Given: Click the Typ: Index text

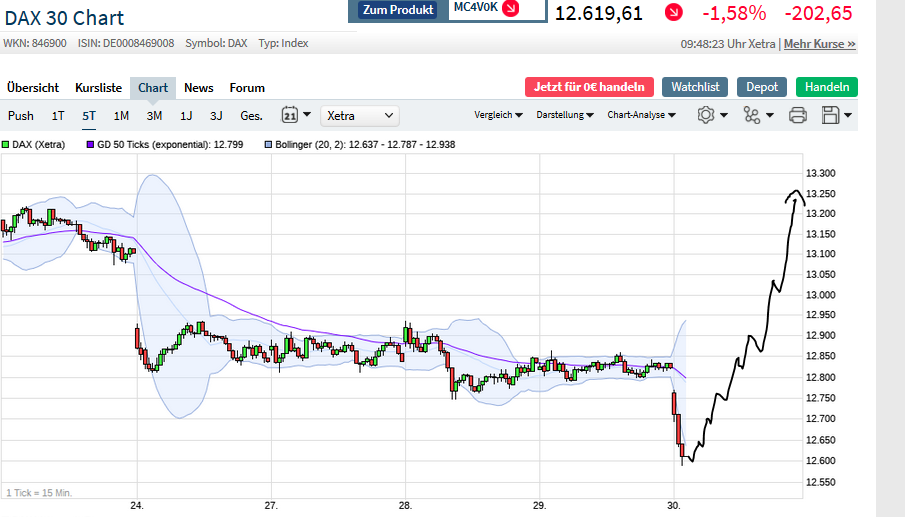Looking at the screenshot, I should click(283, 43).
